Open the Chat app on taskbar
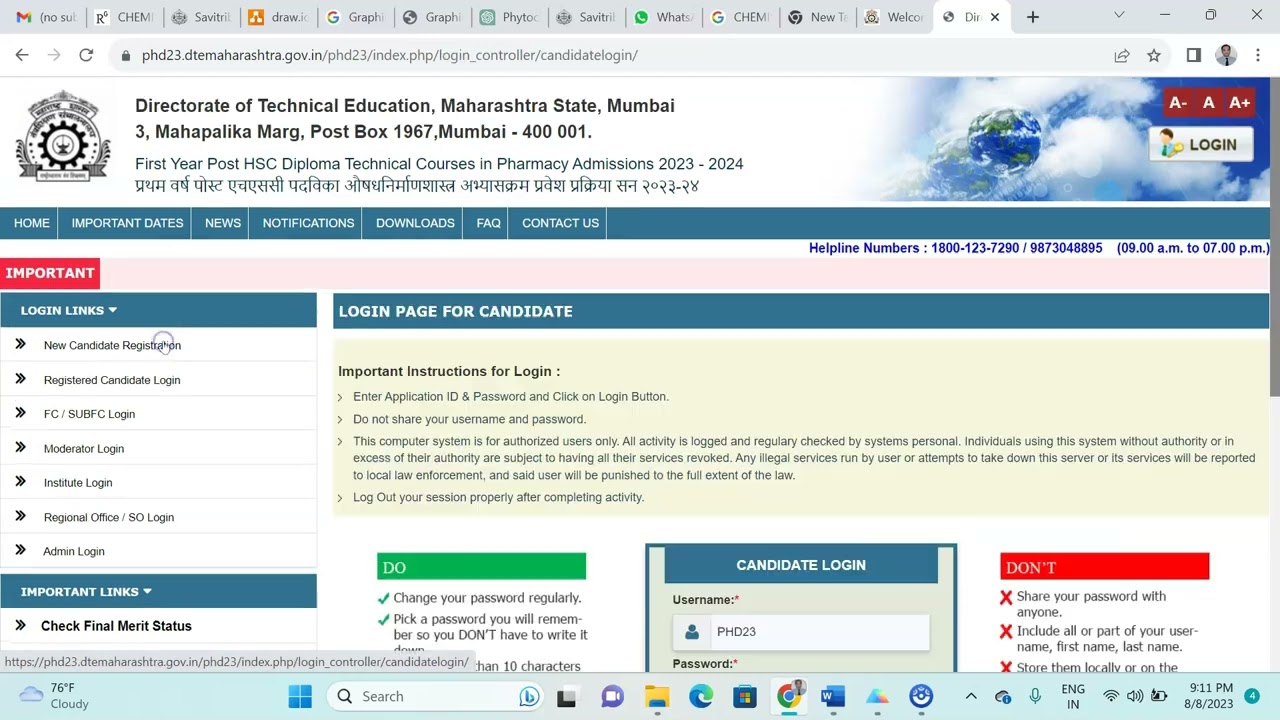 pos(612,696)
